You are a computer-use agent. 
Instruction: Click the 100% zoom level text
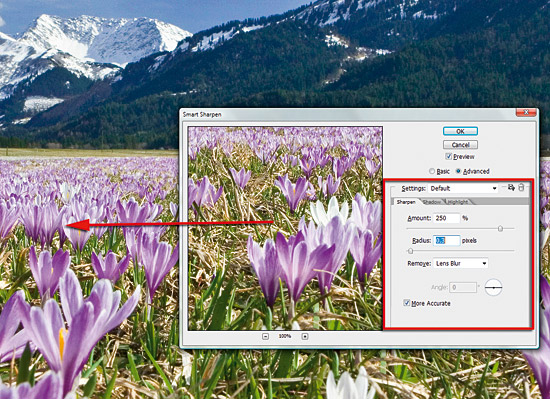click(x=285, y=336)
